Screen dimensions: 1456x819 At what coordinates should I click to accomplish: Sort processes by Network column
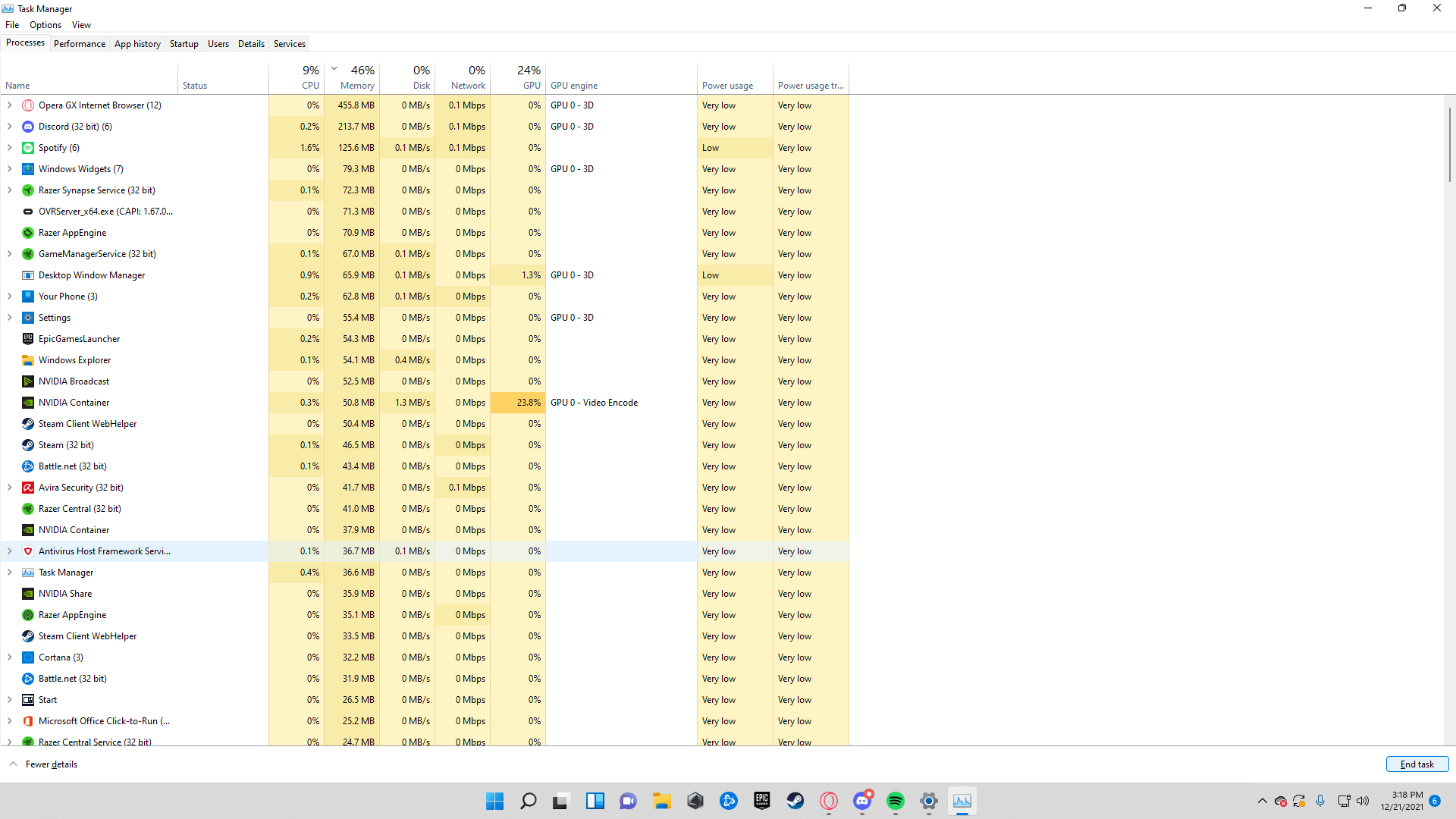[x=463, y=77]
